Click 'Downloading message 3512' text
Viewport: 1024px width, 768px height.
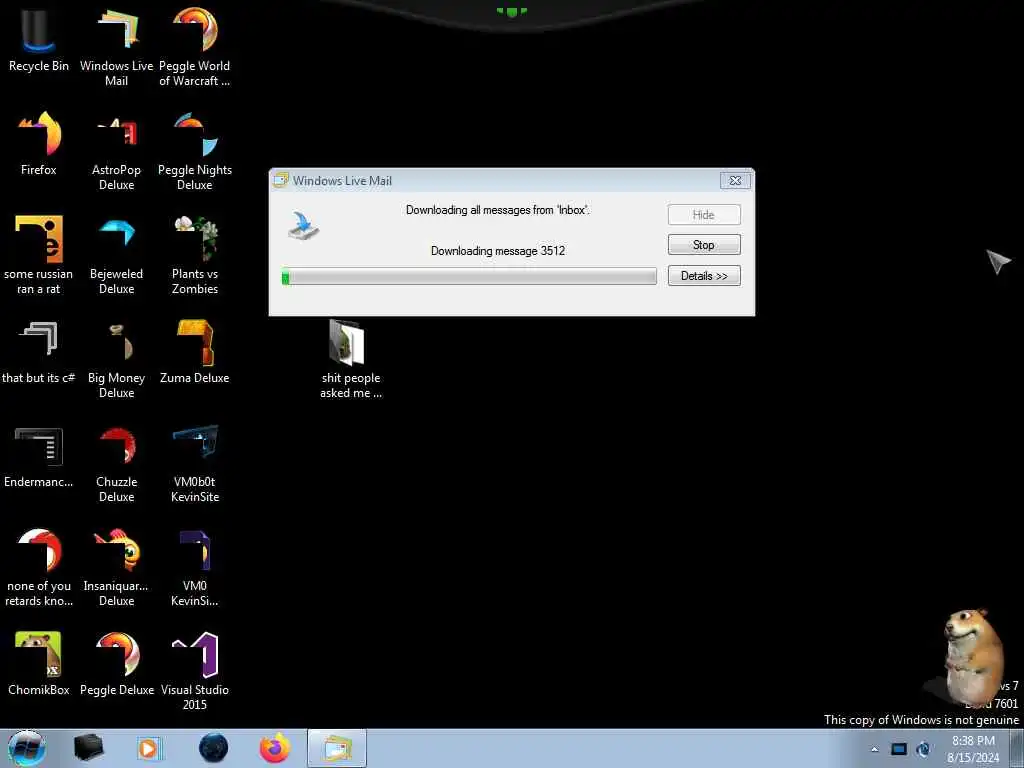tap(498, 251)
